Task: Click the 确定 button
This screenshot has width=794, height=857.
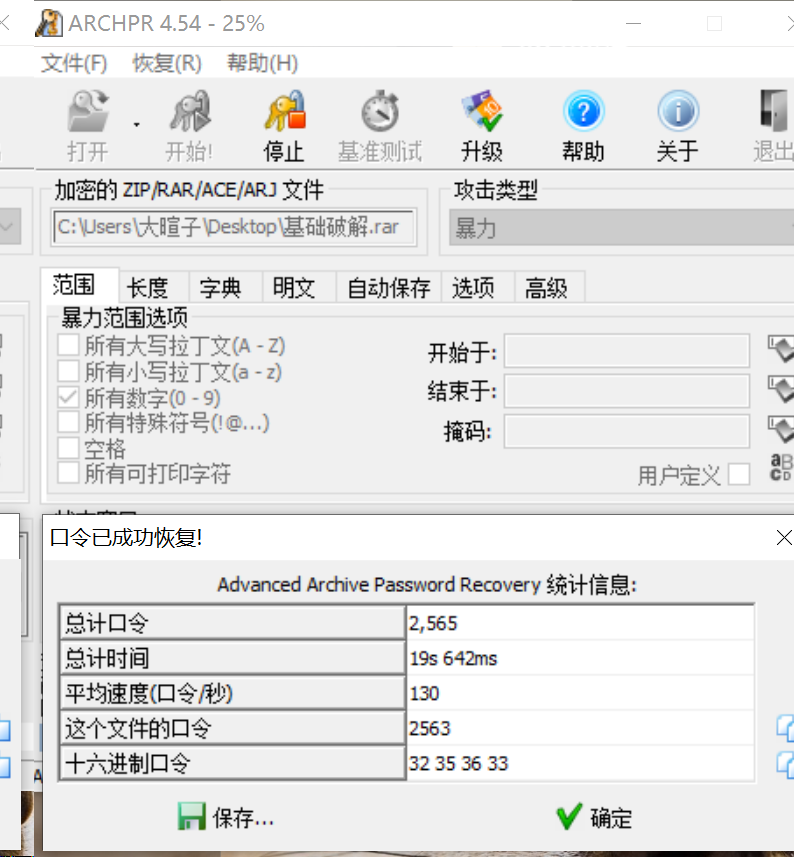Action: pos(594,818)
